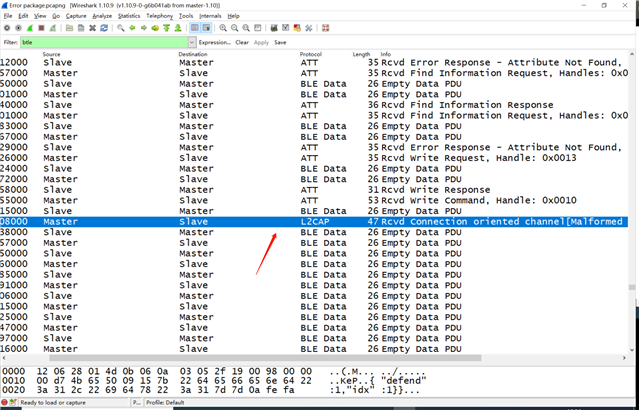Open the View menu

pyautogui.click(x=40, y=16)
